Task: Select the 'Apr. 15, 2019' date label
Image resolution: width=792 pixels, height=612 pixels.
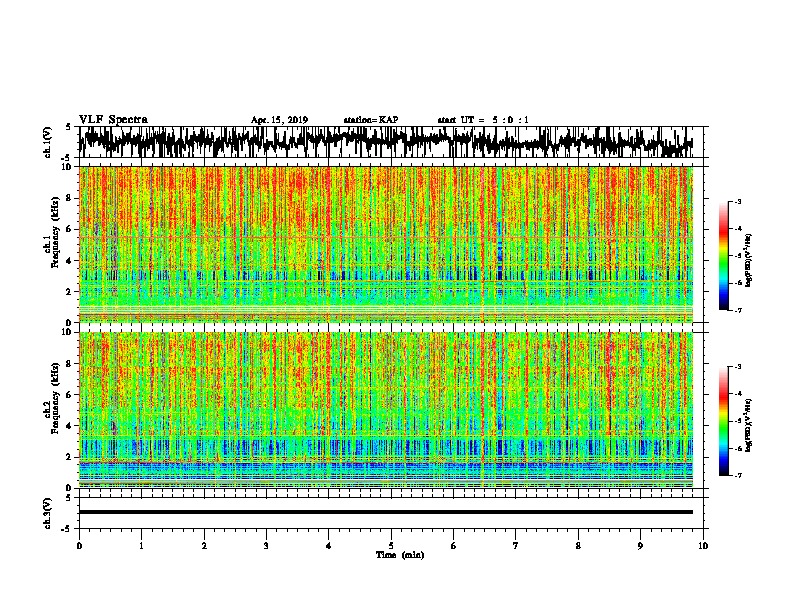Action: click(x=279, y=120)
